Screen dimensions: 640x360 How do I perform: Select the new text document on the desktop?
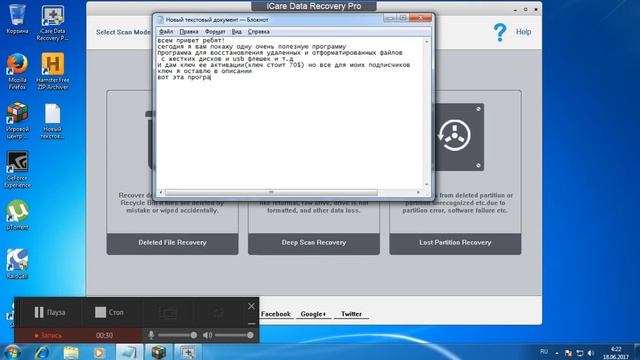click(52, 121)
